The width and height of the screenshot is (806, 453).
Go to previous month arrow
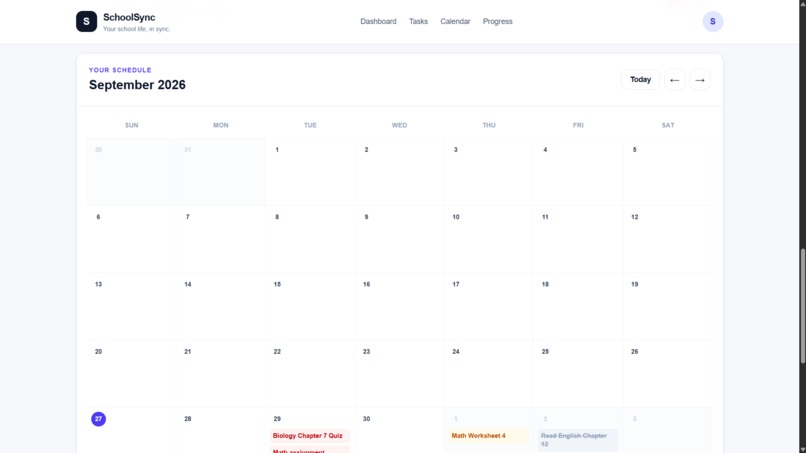click(x=674, y=80)
